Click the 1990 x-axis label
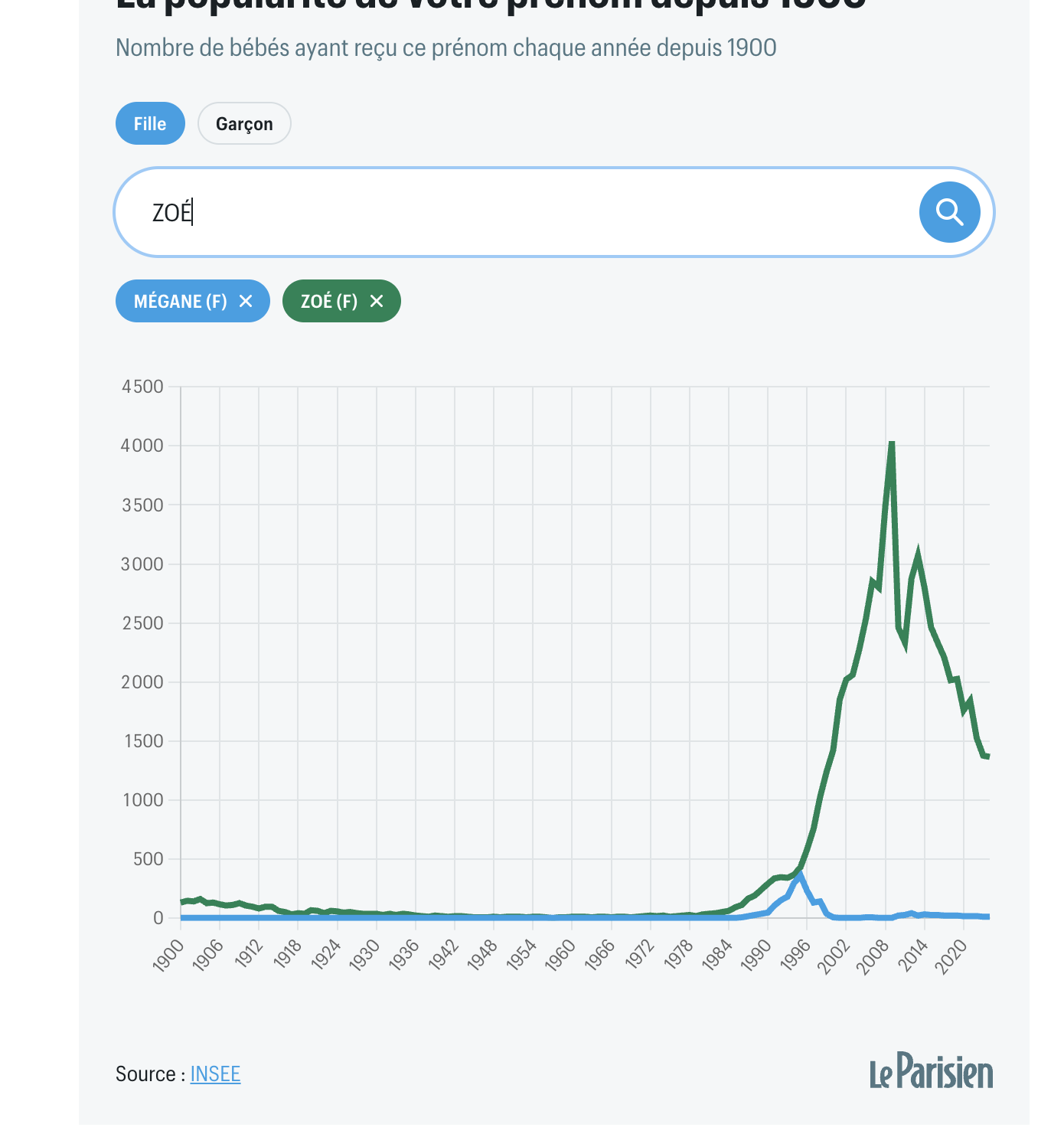The height and width of the screenshot is (1147, 1064). [x=756, y=956]
